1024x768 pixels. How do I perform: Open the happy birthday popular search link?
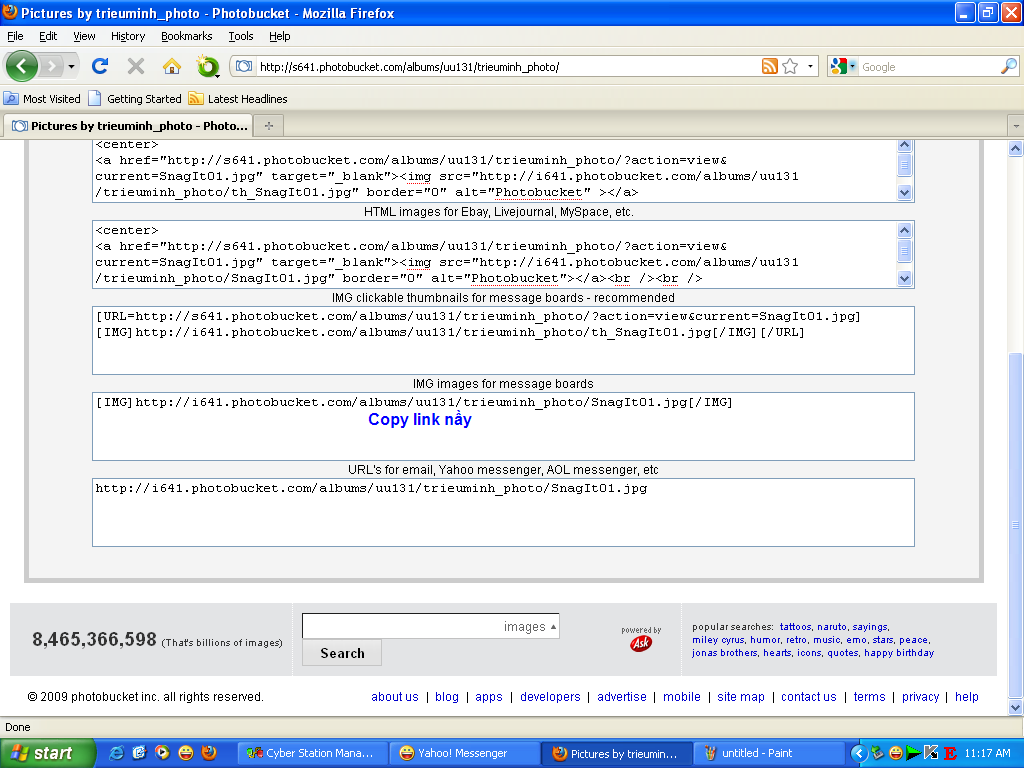click(899, 653)
